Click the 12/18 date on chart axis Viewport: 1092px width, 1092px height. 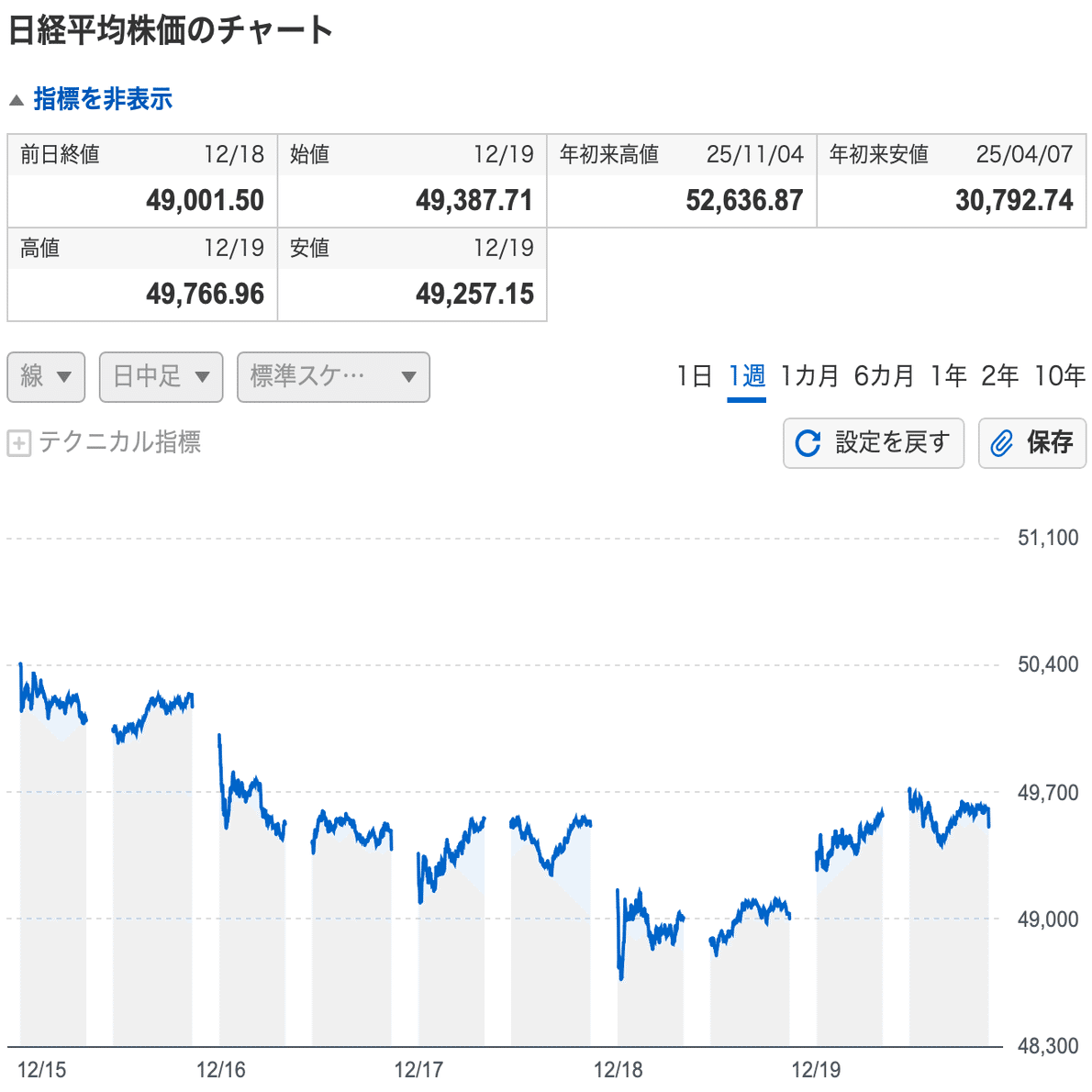click(x=618, y=1069)
